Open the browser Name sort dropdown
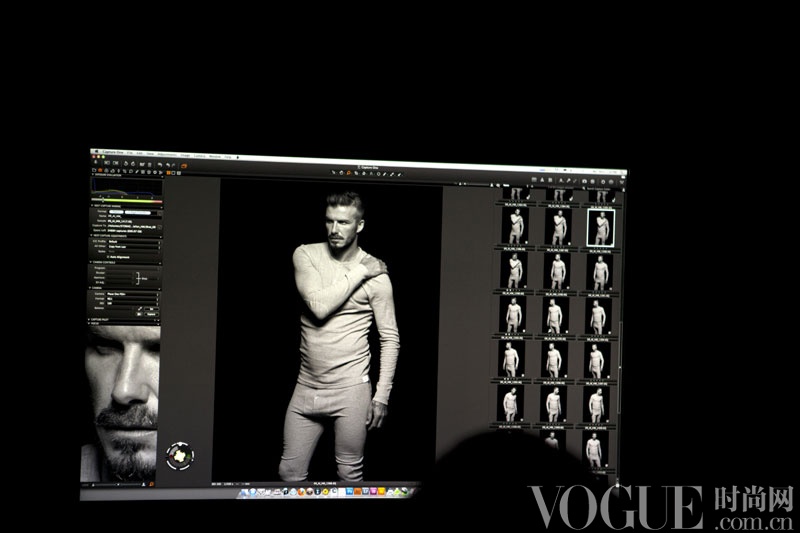This screenshot has width=800, height=533. tap(518, 185)
